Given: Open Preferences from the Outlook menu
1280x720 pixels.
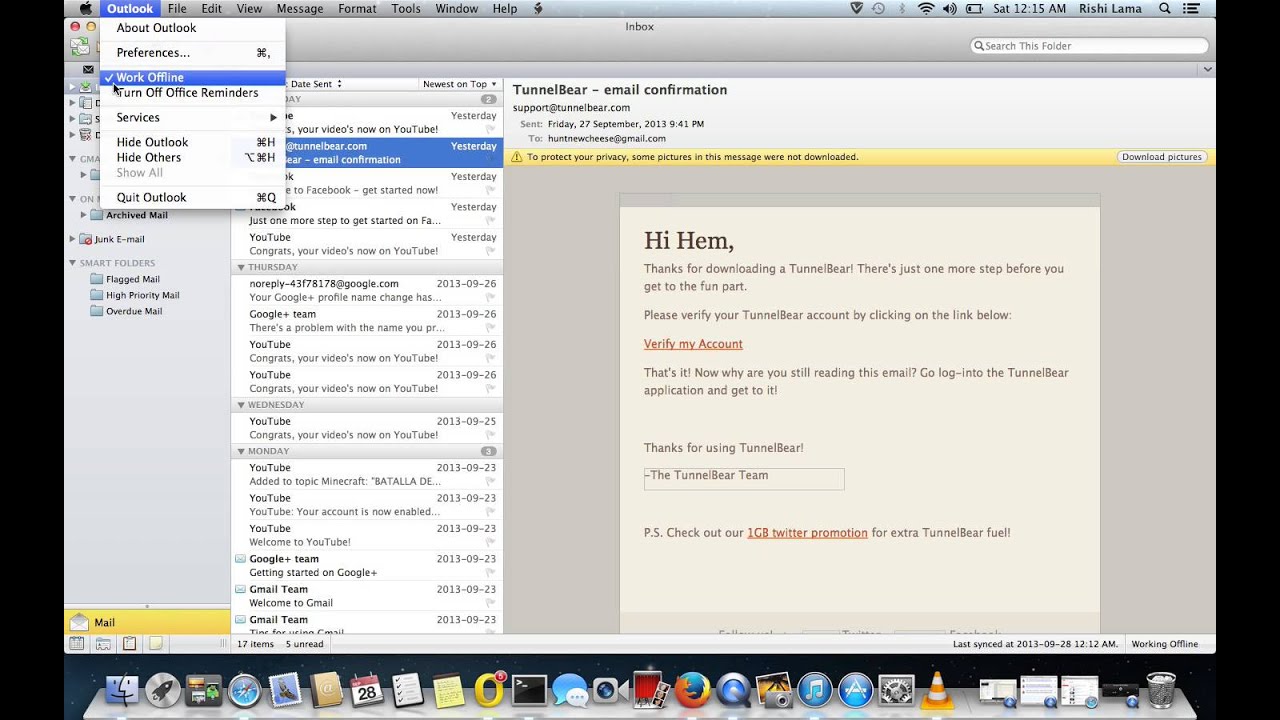Looking at the screenshot, I should coord(192,53).
